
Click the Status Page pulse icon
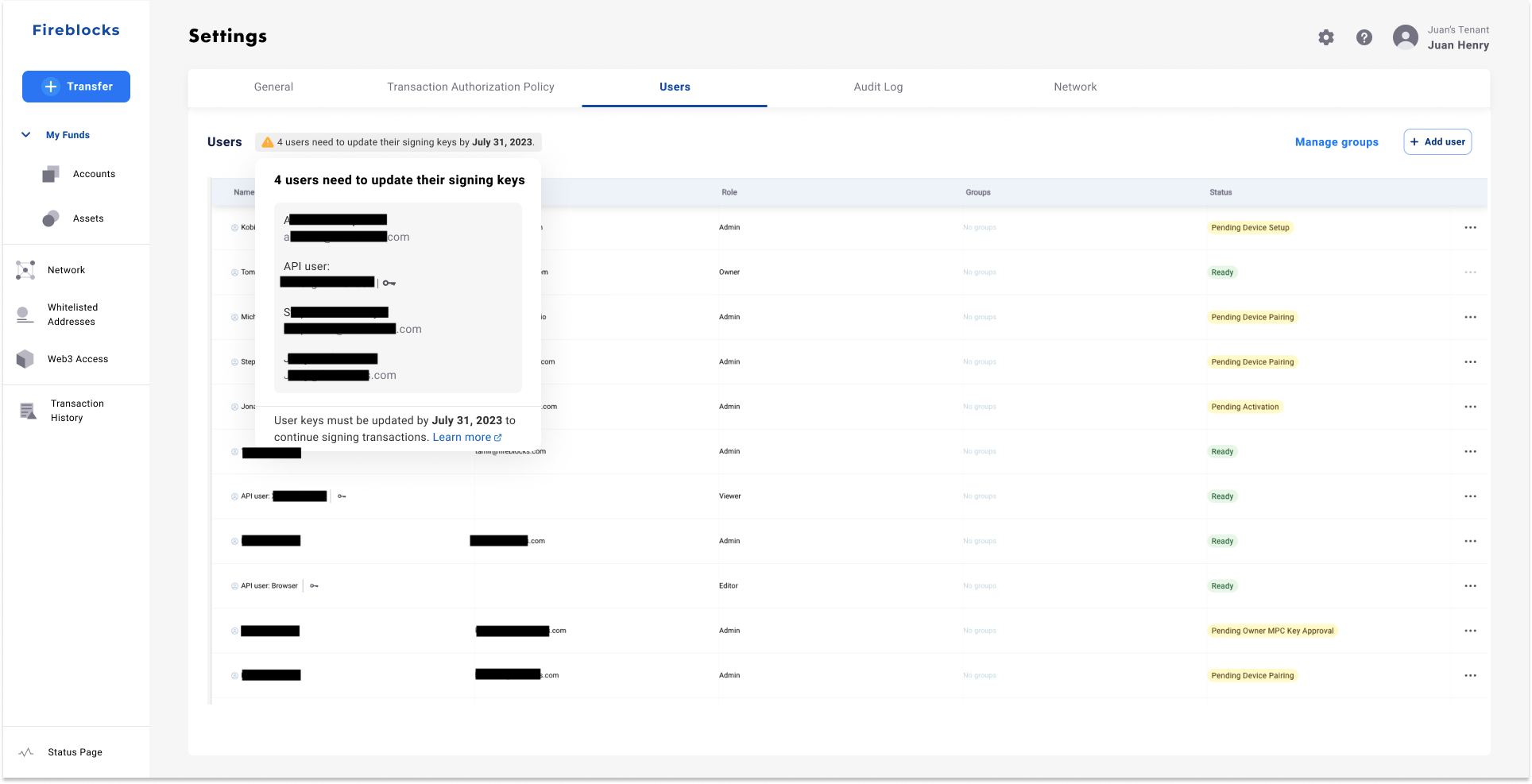[26, 752]
